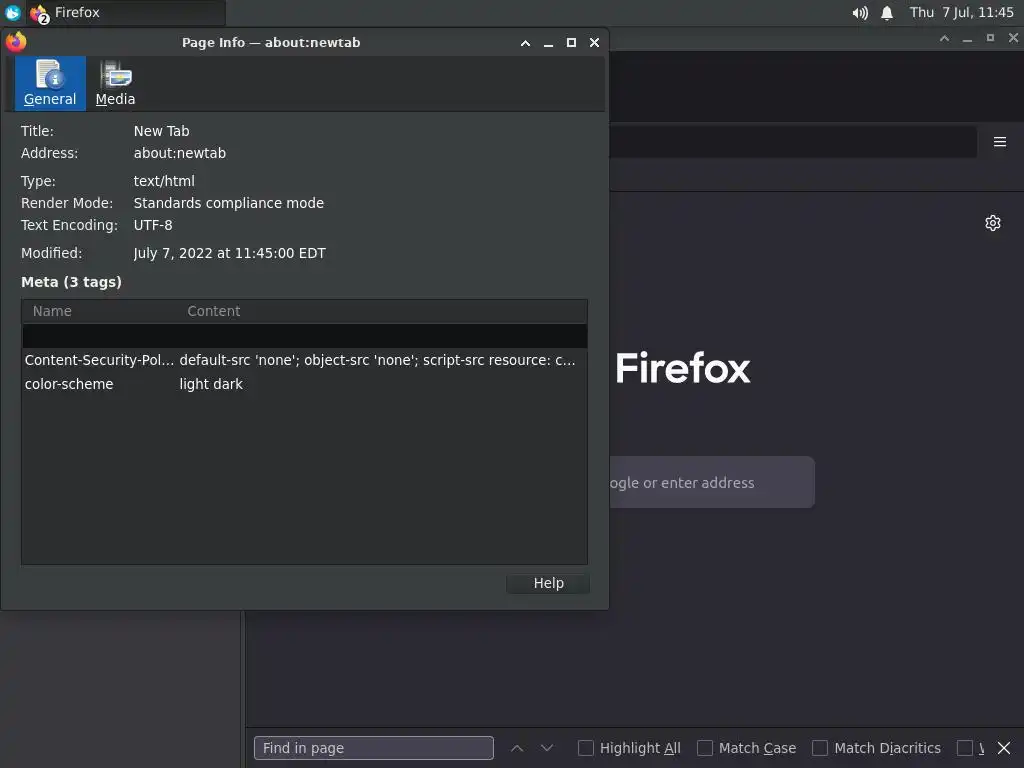Click the about:newtab address value

point(180,153)
